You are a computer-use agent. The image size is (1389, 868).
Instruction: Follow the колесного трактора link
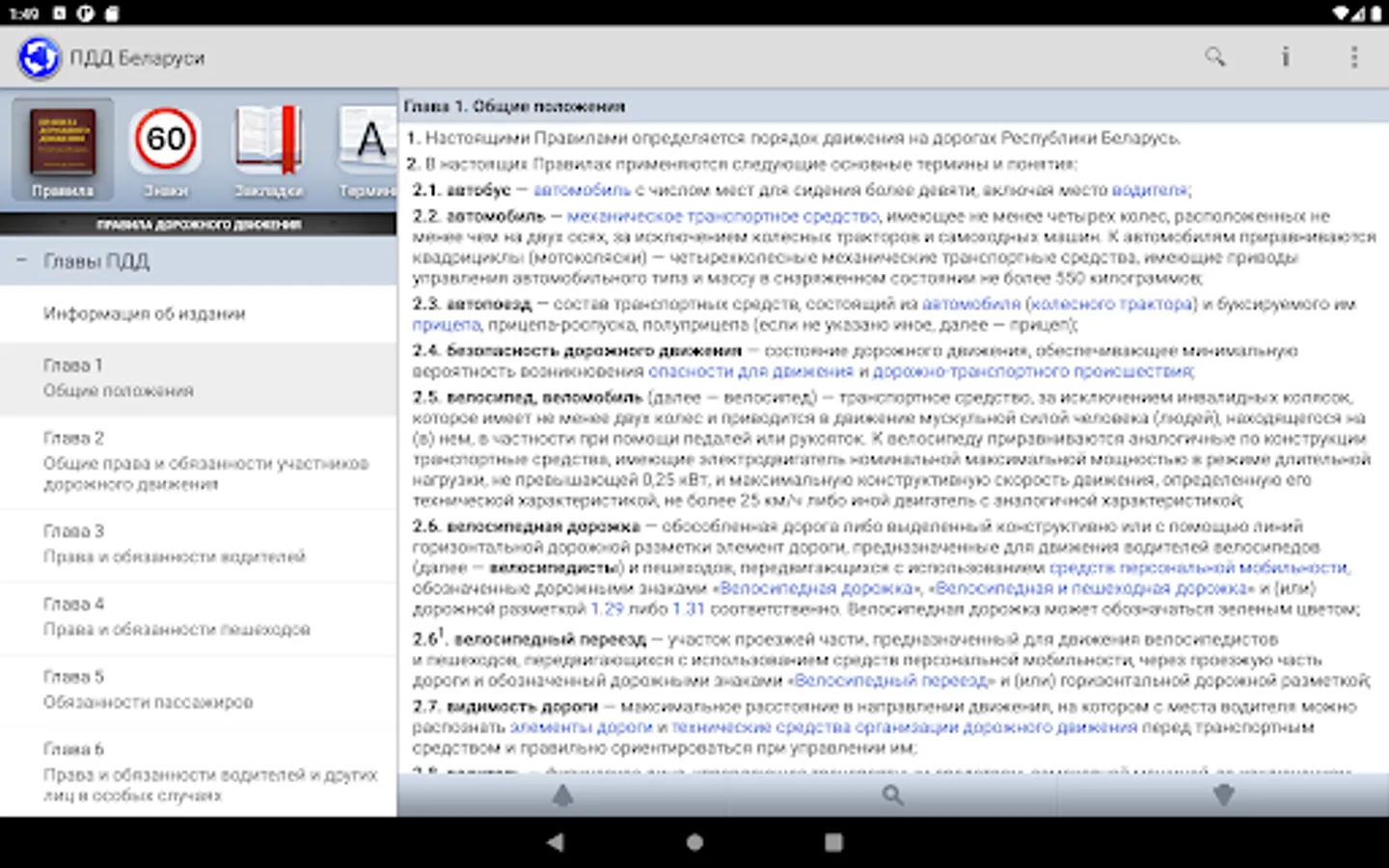[x=1112, y=304]
